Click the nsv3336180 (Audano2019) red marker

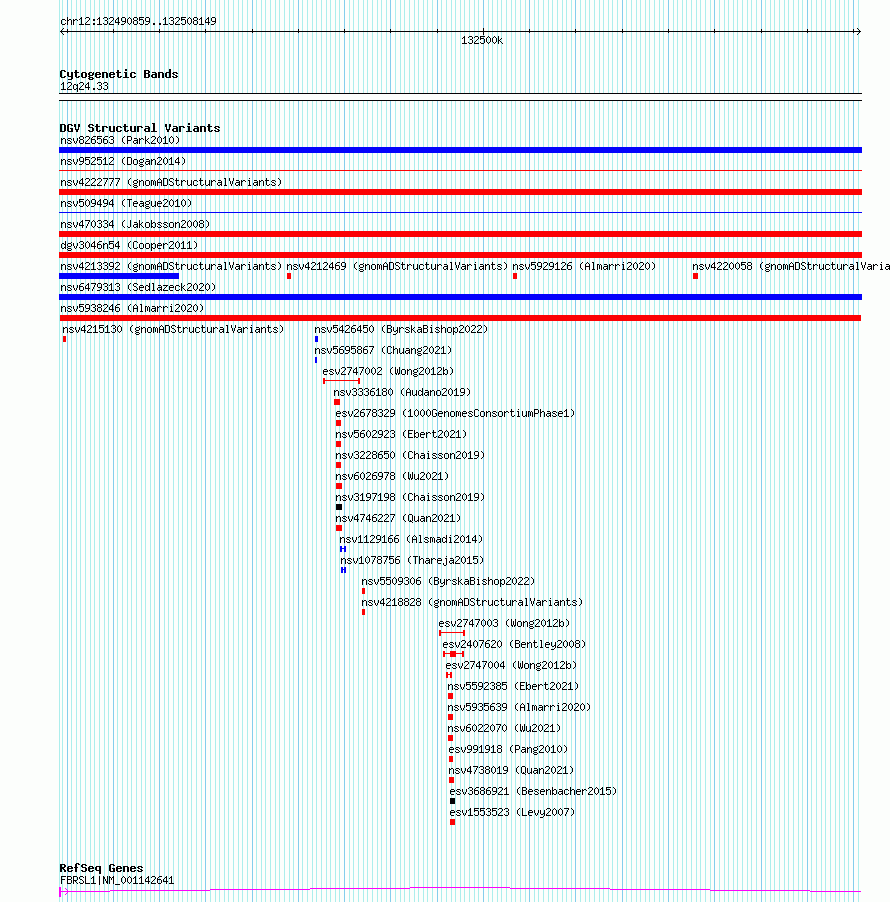pos(337,402)
